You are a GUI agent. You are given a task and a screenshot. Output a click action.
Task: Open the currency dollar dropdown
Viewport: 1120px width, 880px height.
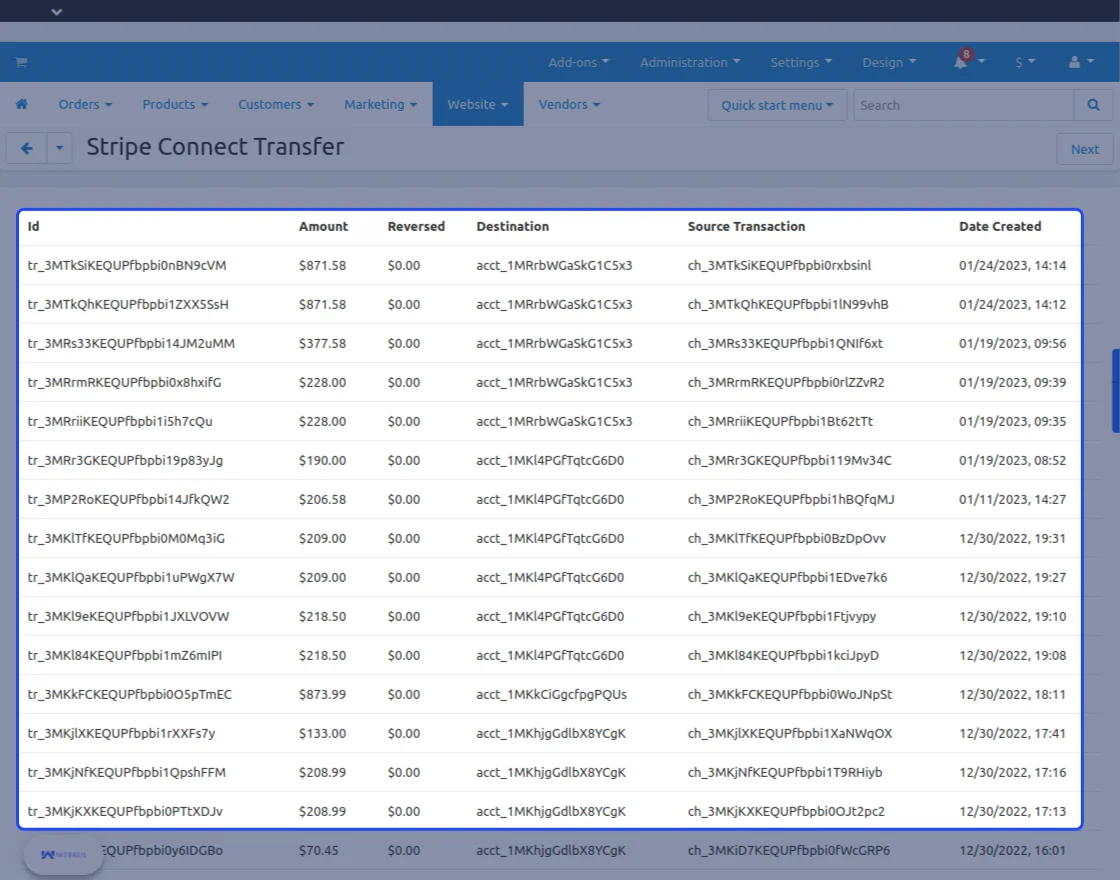(x=1025, y=62)
